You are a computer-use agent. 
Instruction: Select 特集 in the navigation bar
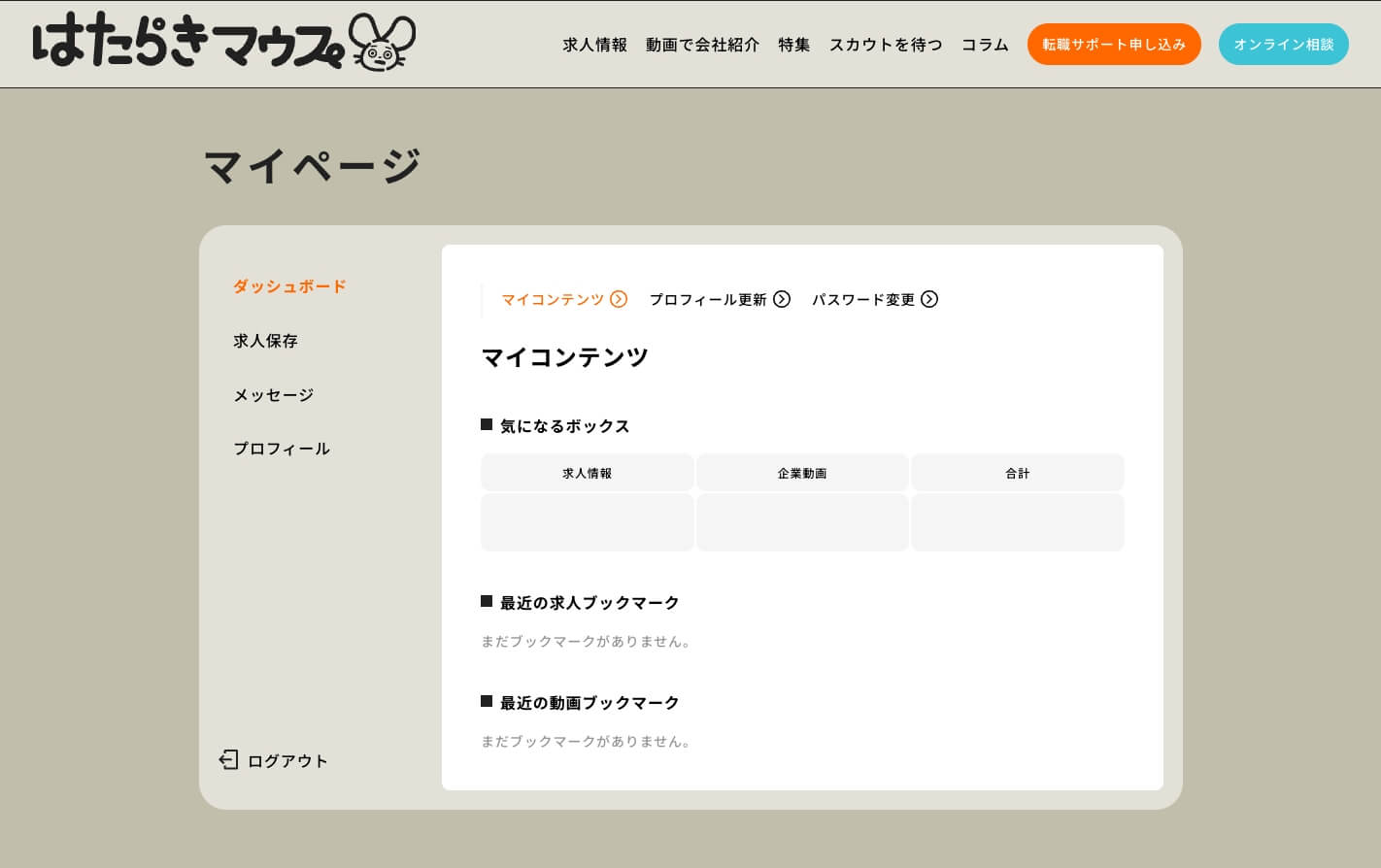(793, 45)
